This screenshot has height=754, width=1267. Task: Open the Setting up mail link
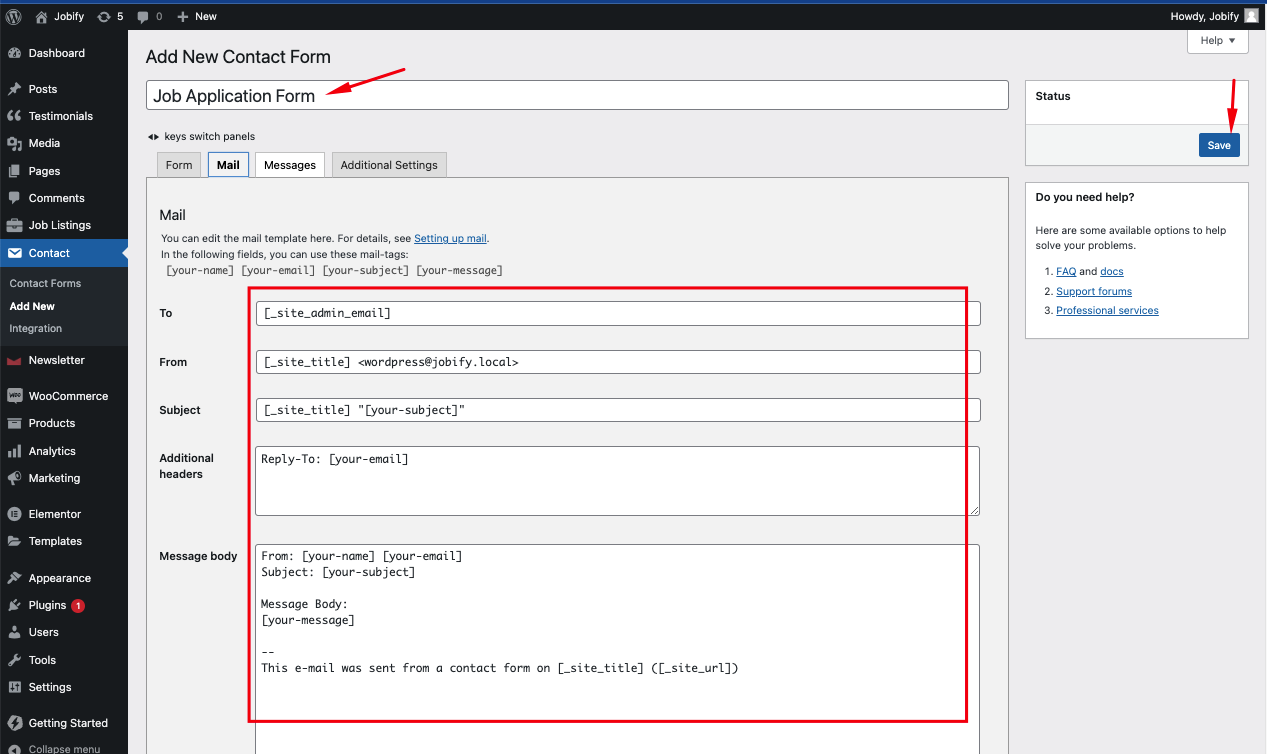[450, 238]
